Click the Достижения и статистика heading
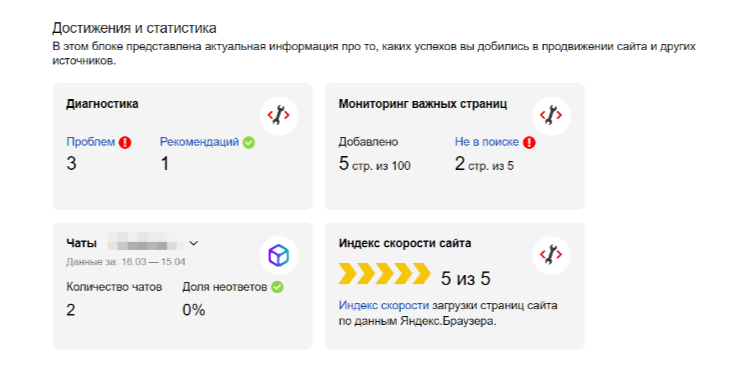This screenshot has height=388, width=736. pos(134,28)
